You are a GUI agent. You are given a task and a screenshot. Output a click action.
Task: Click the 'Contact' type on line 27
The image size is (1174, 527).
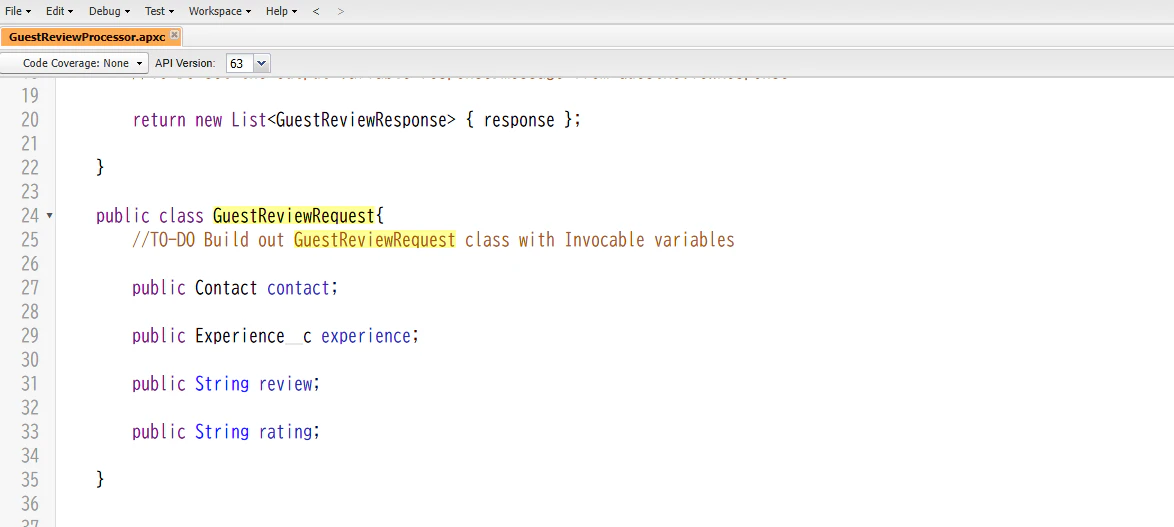click(x=226, y=287)
